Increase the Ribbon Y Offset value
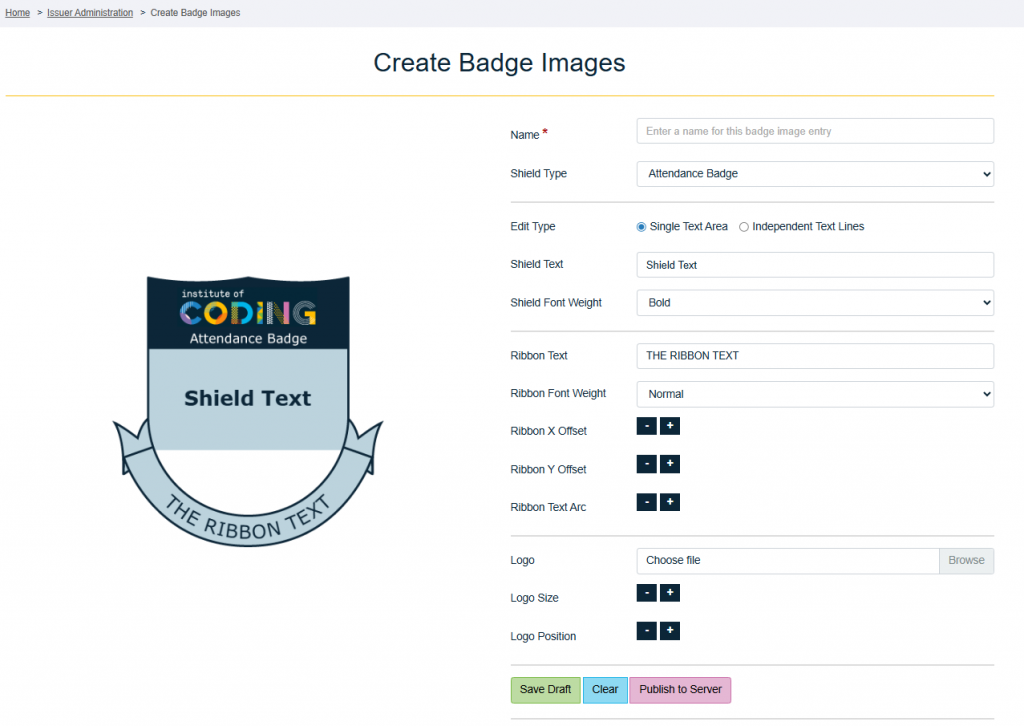Image resolution: width=1024 pixels, height=726 pixels. pos(669,463)
